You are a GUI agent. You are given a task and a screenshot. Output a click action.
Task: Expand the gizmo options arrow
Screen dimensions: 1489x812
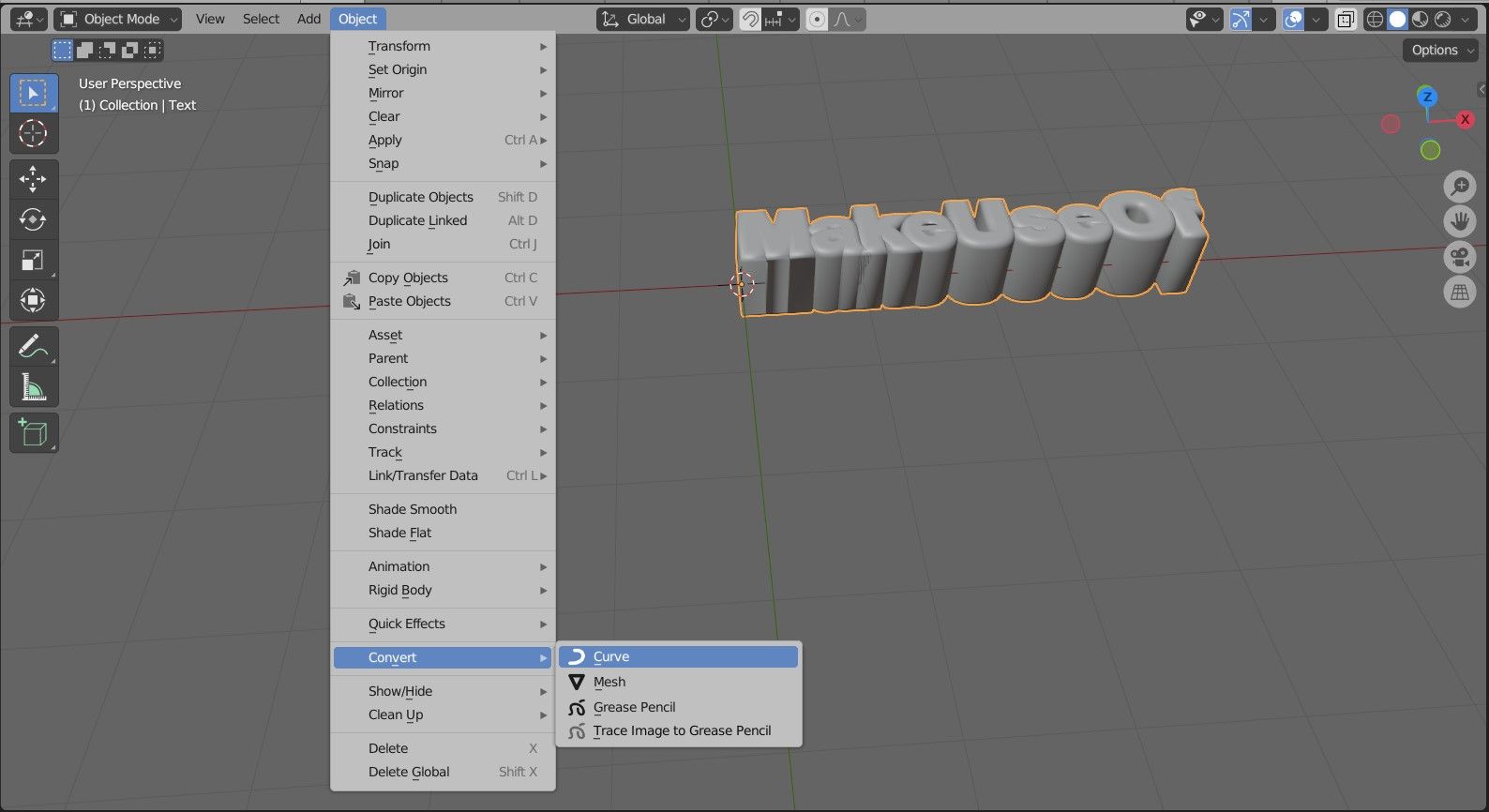point(1263,19)
